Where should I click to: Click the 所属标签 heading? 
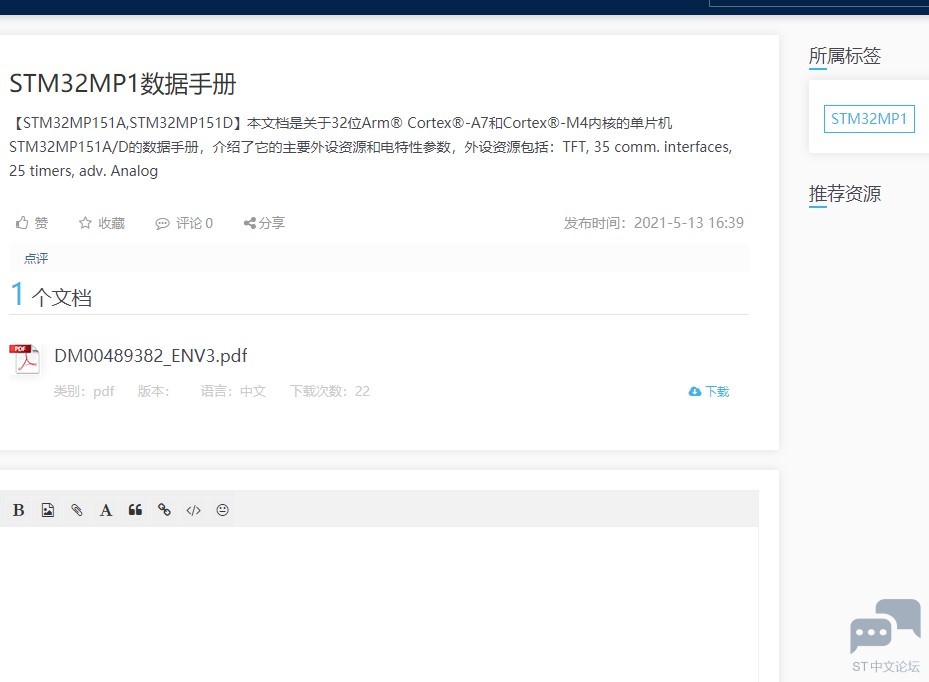[845, 56]
